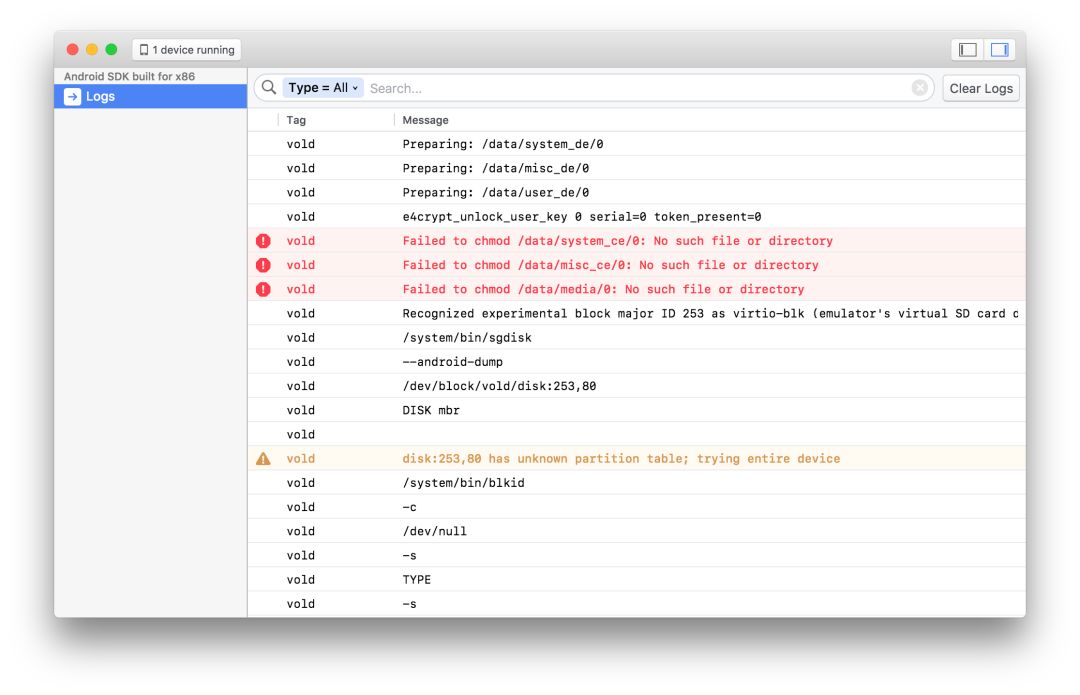1080x695 pixels.
Task: Select row 'Preparing: /data/user_de/0'
Action: 636,192
